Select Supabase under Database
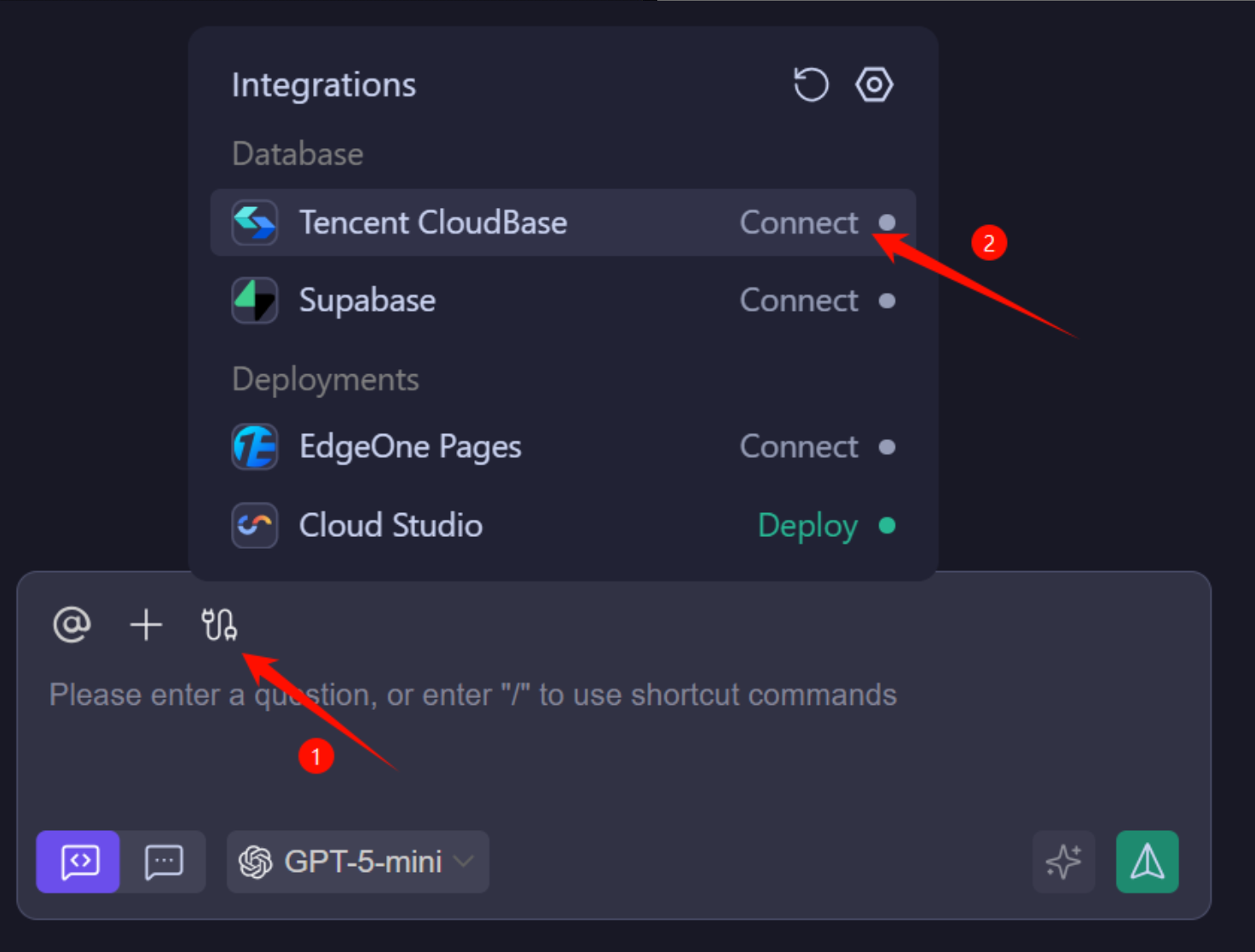Image resolution: width=1255 pixels, height=952 pixels. [x=367, y=300]
